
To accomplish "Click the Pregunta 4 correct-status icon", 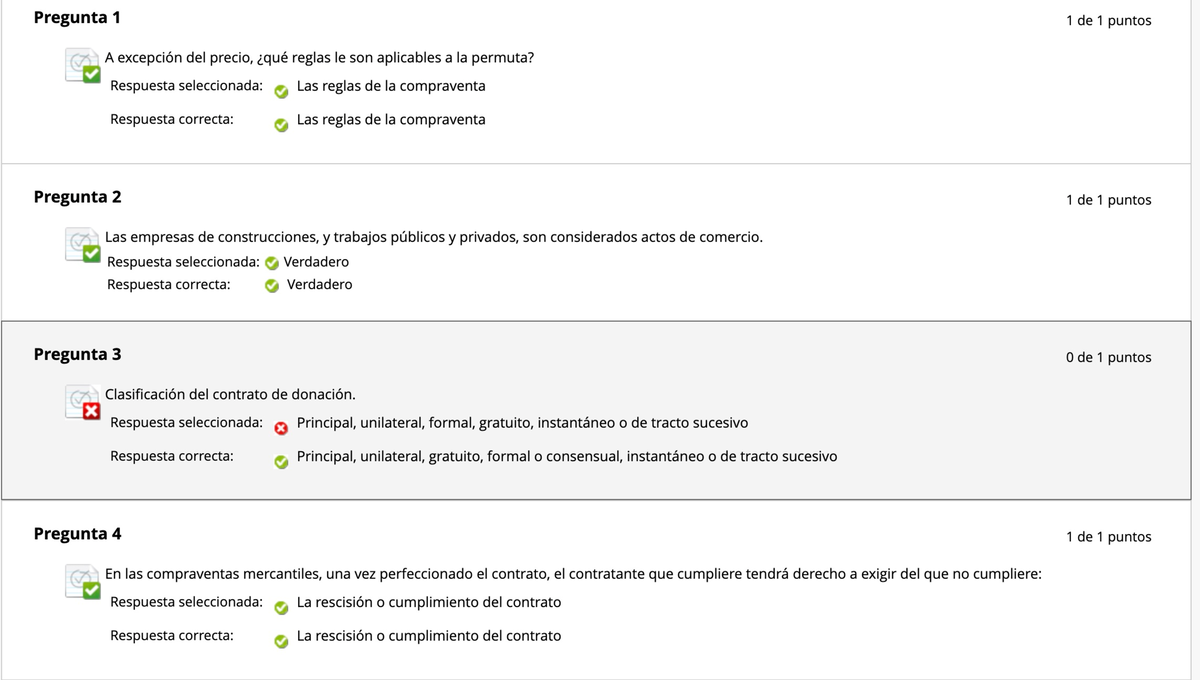I will tap(83, 582).
